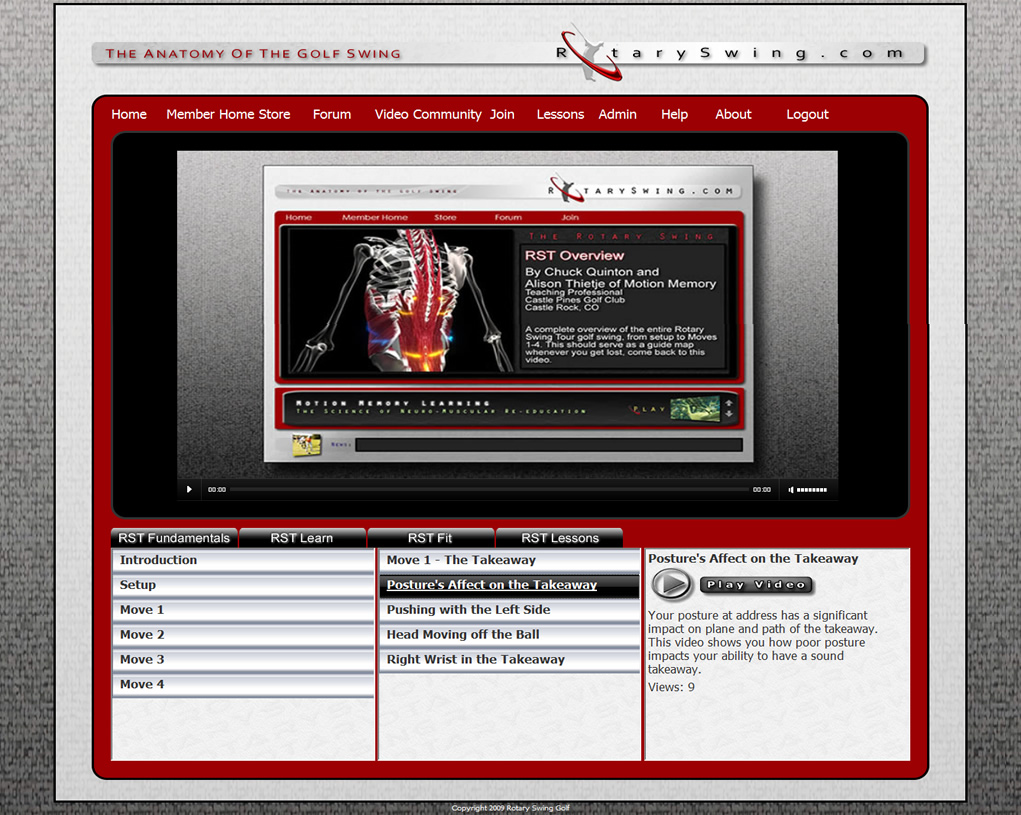Select the RST Lessons tab
1021x815 pixels.
(x=559, y=538)
